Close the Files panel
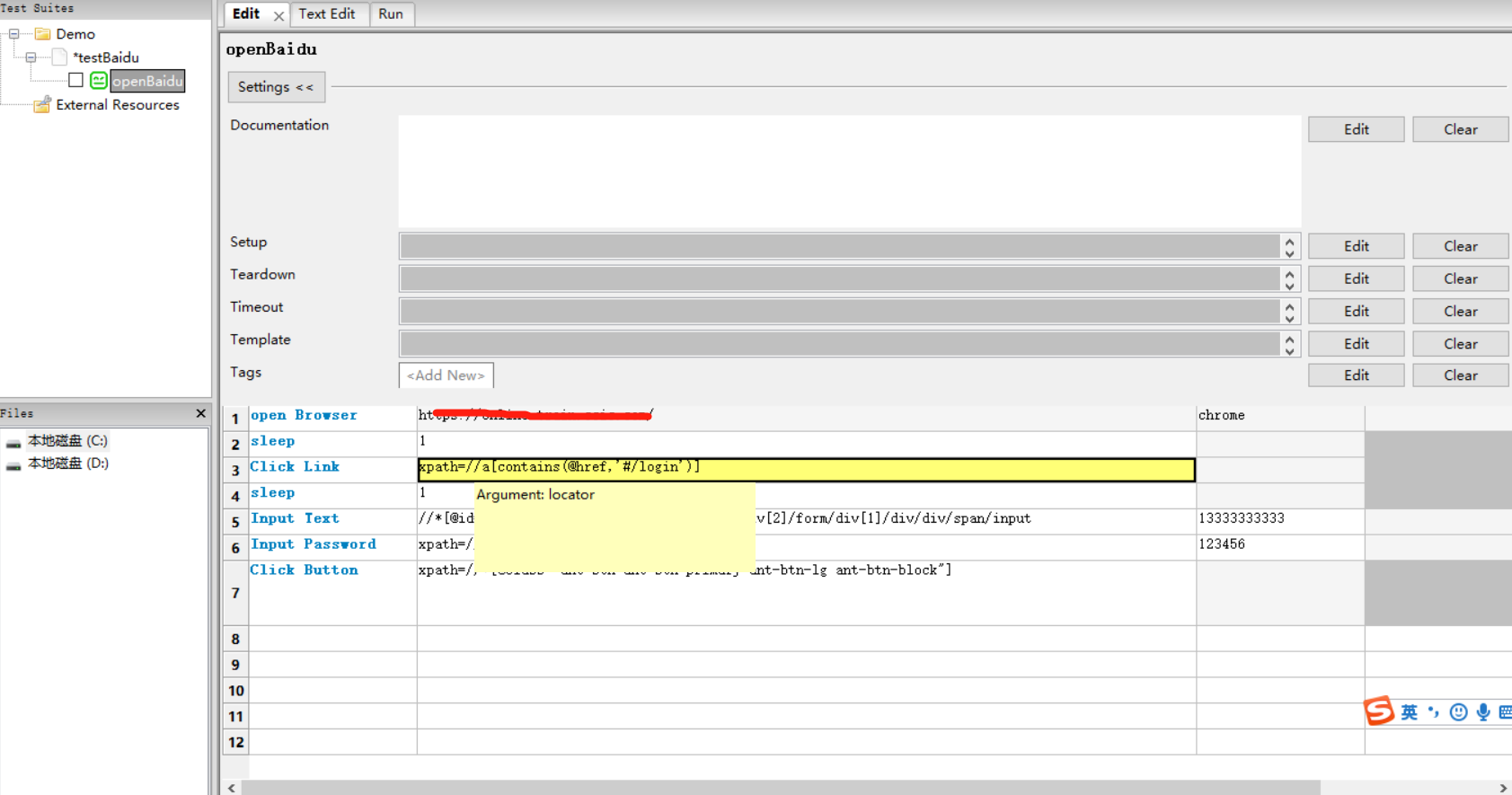 tap(200, 413)
